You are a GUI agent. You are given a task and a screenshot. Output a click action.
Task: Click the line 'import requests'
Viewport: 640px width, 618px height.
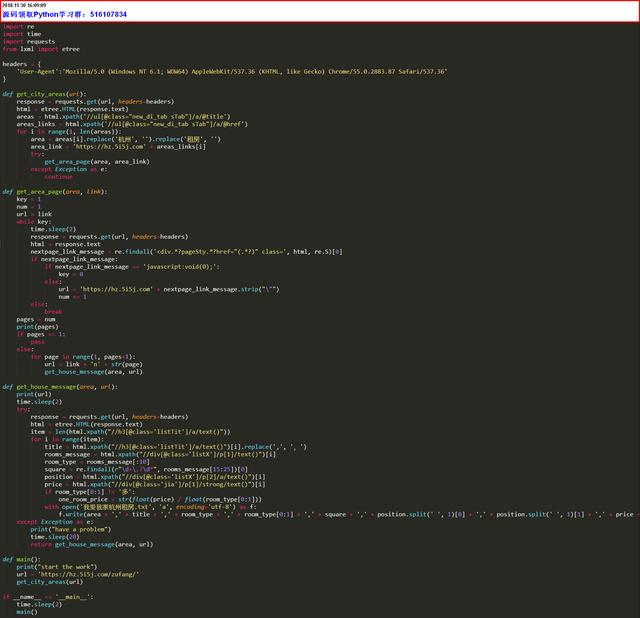point(29,42)
